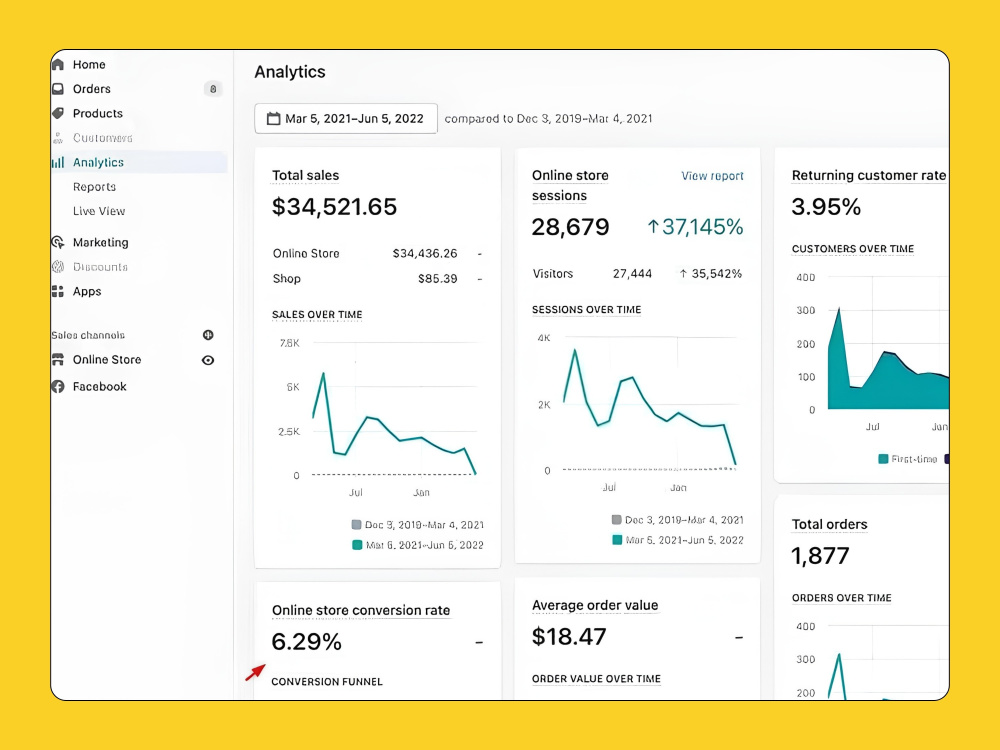Open Live View under Analytics
Viewport: 1000px width, 750px height.
click(x=99, y=211)
